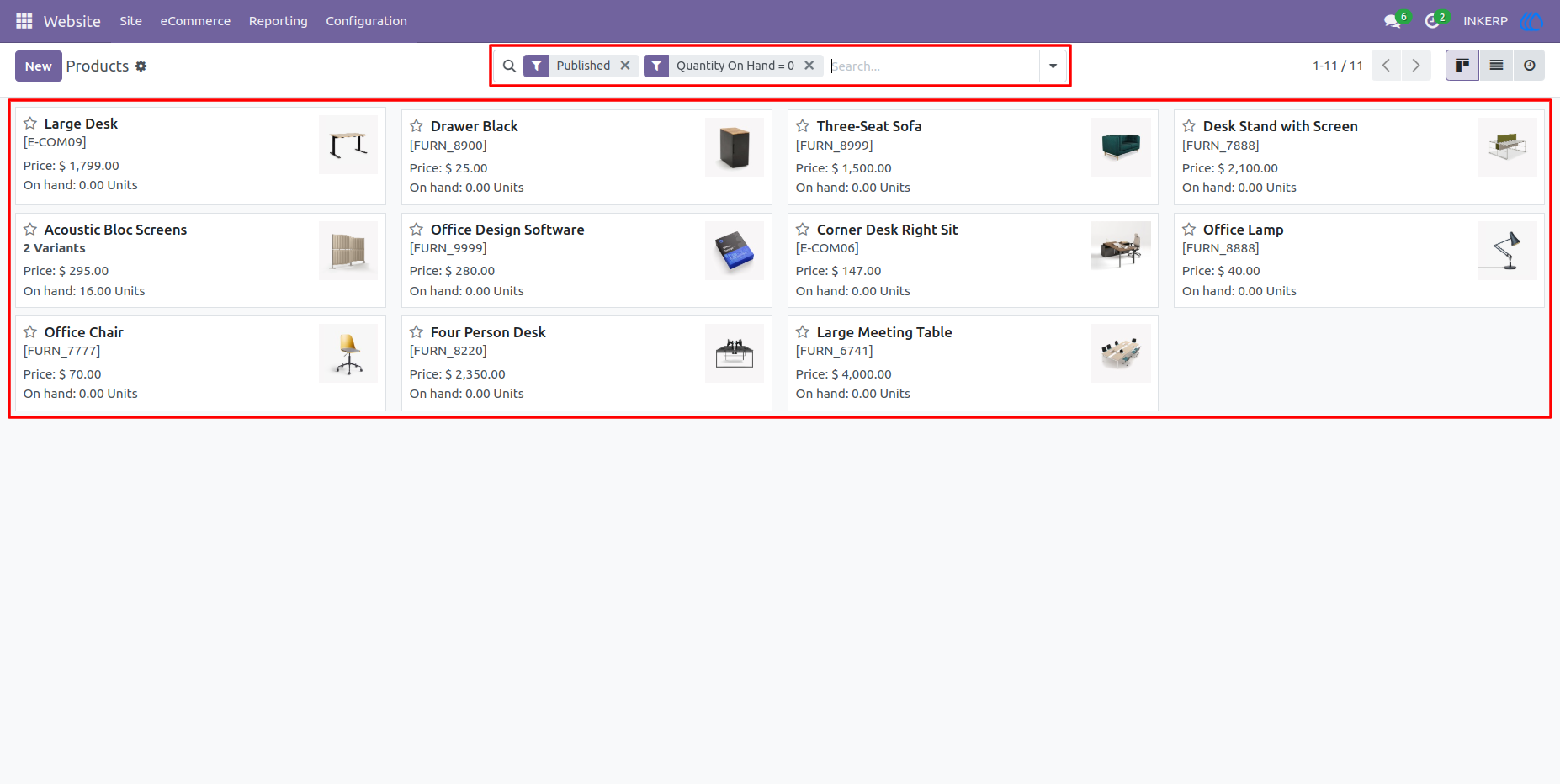The width and height of the screenshot is (1560, 784).
Task: Open the Three-Seat Sofa product name
Action: click(x=869, y=126)
